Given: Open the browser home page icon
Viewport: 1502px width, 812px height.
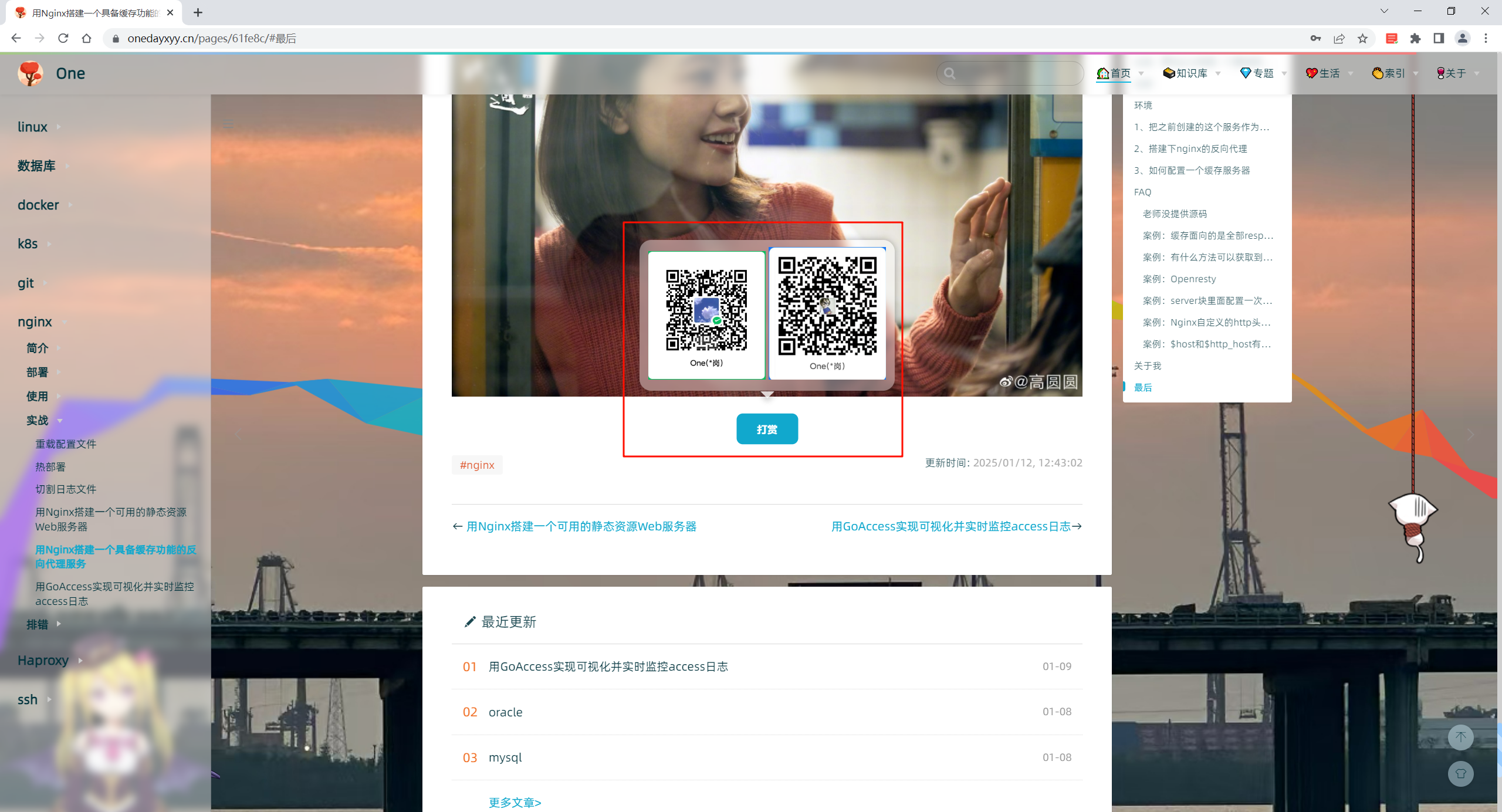Looking at the screenshot, I should [86, 38].
